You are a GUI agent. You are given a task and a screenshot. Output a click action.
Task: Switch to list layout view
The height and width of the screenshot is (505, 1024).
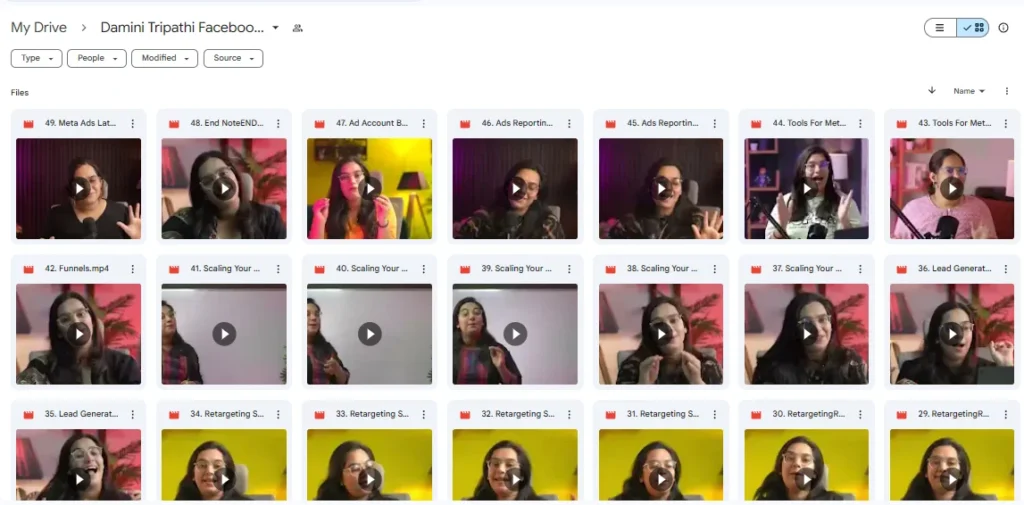(x=940, y=28)
